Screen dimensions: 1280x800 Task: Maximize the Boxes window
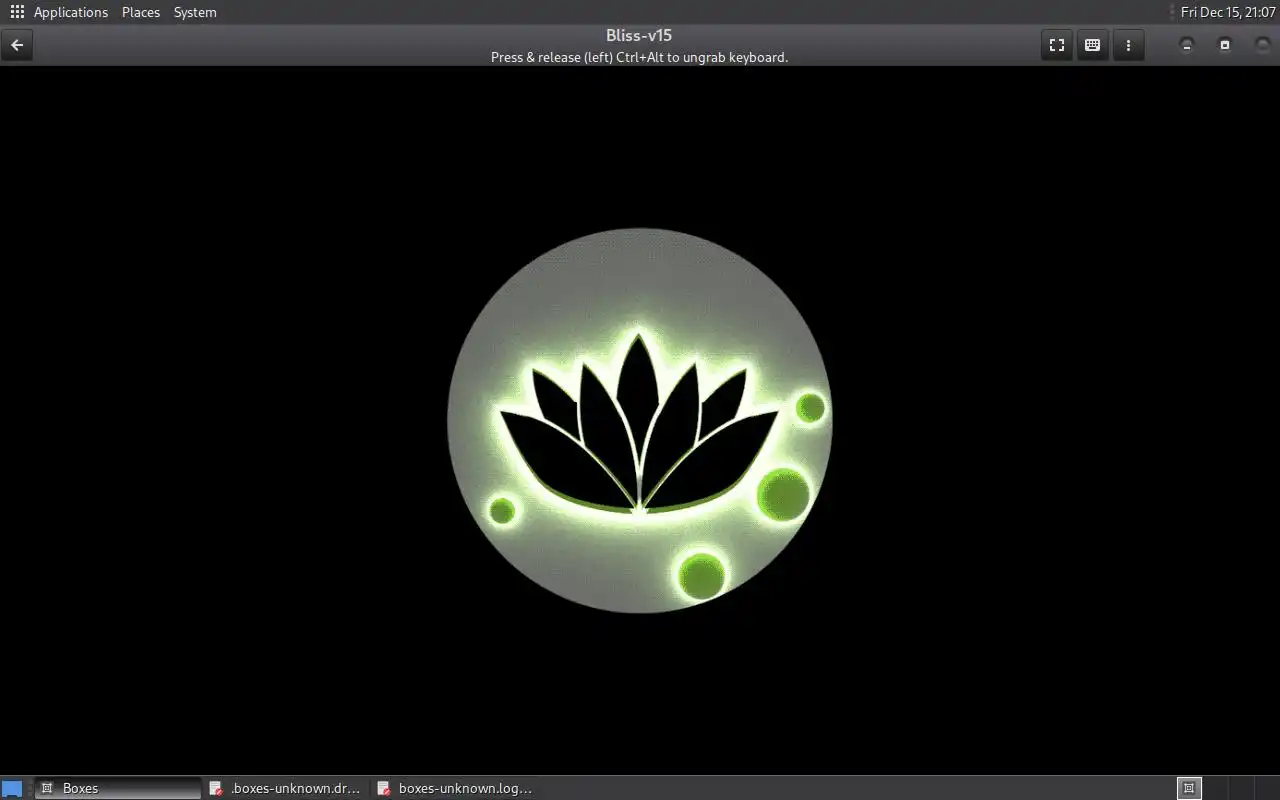pyautogui.click(x=1225, y=45)
